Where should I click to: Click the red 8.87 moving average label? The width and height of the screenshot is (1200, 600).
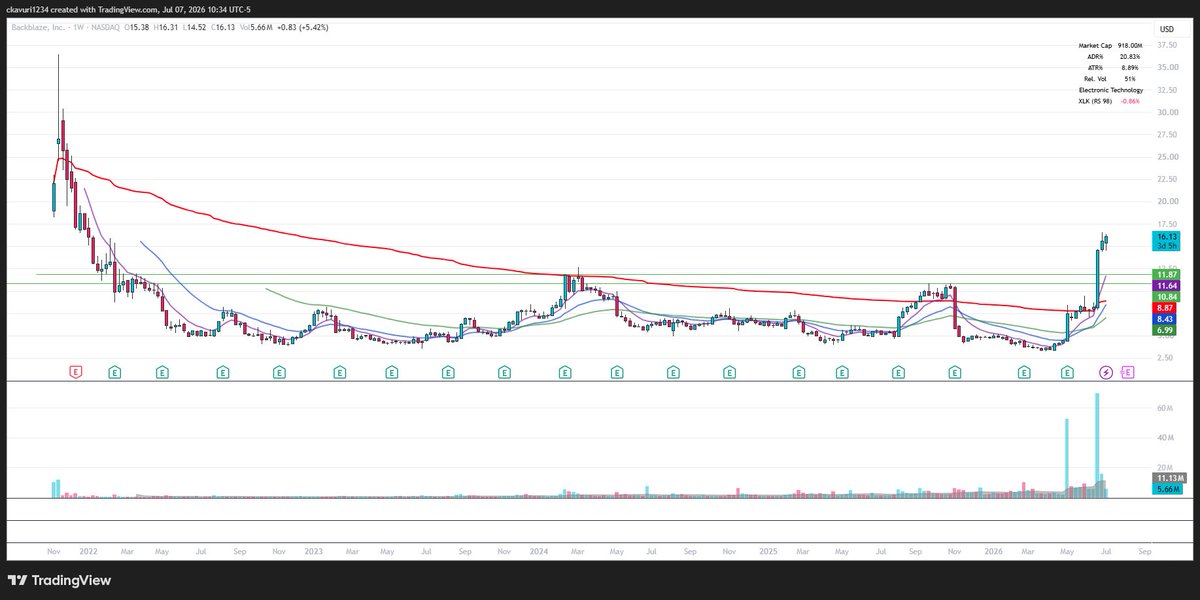click(1166, 309)
